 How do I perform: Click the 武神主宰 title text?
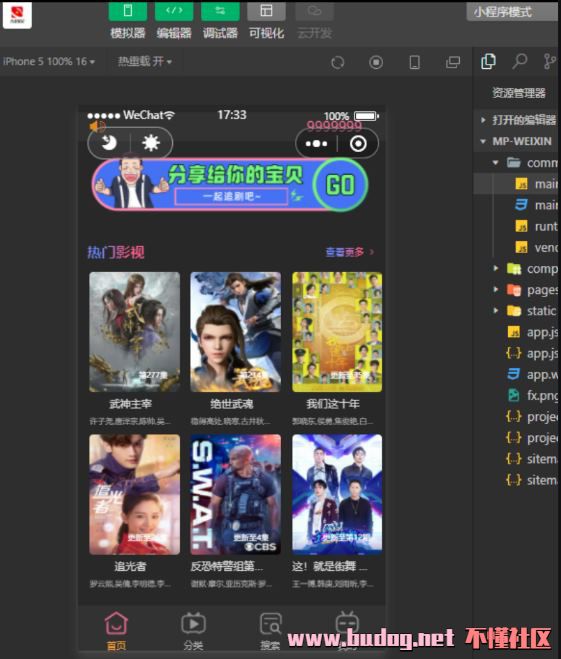pyautogui.click(x=130, y=404)
